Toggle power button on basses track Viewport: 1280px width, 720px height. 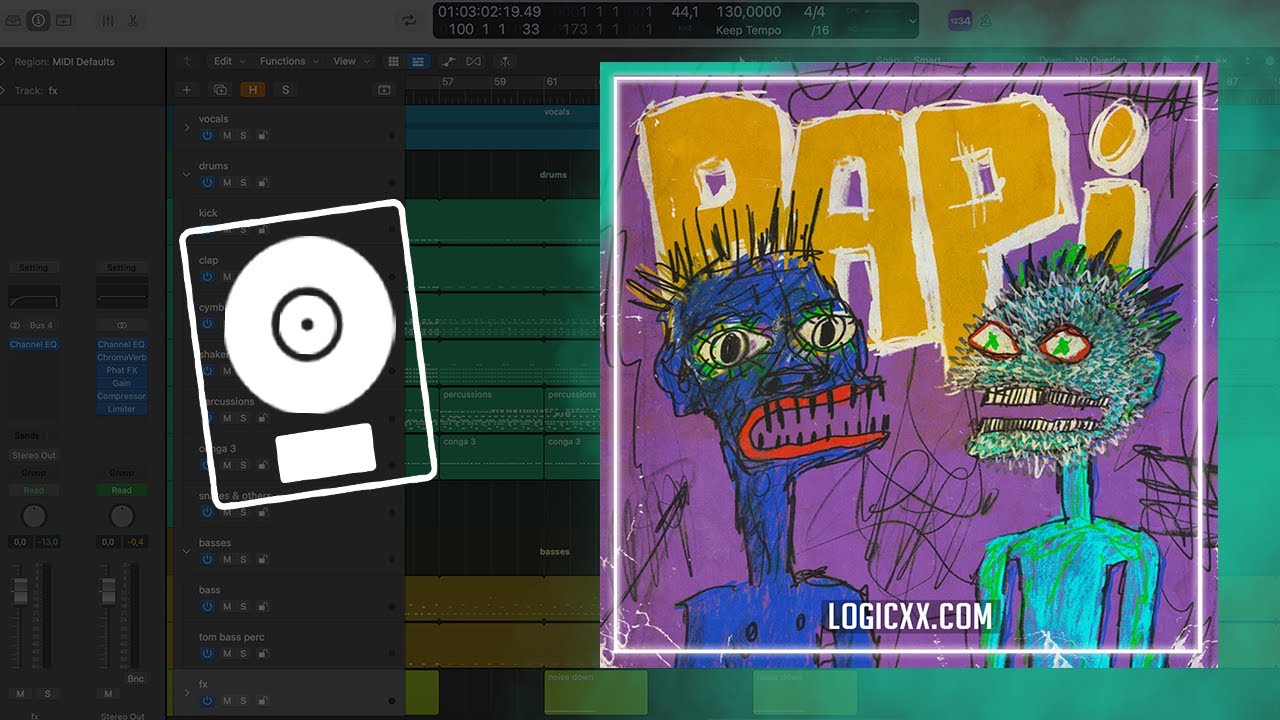[x=207, y=559]
